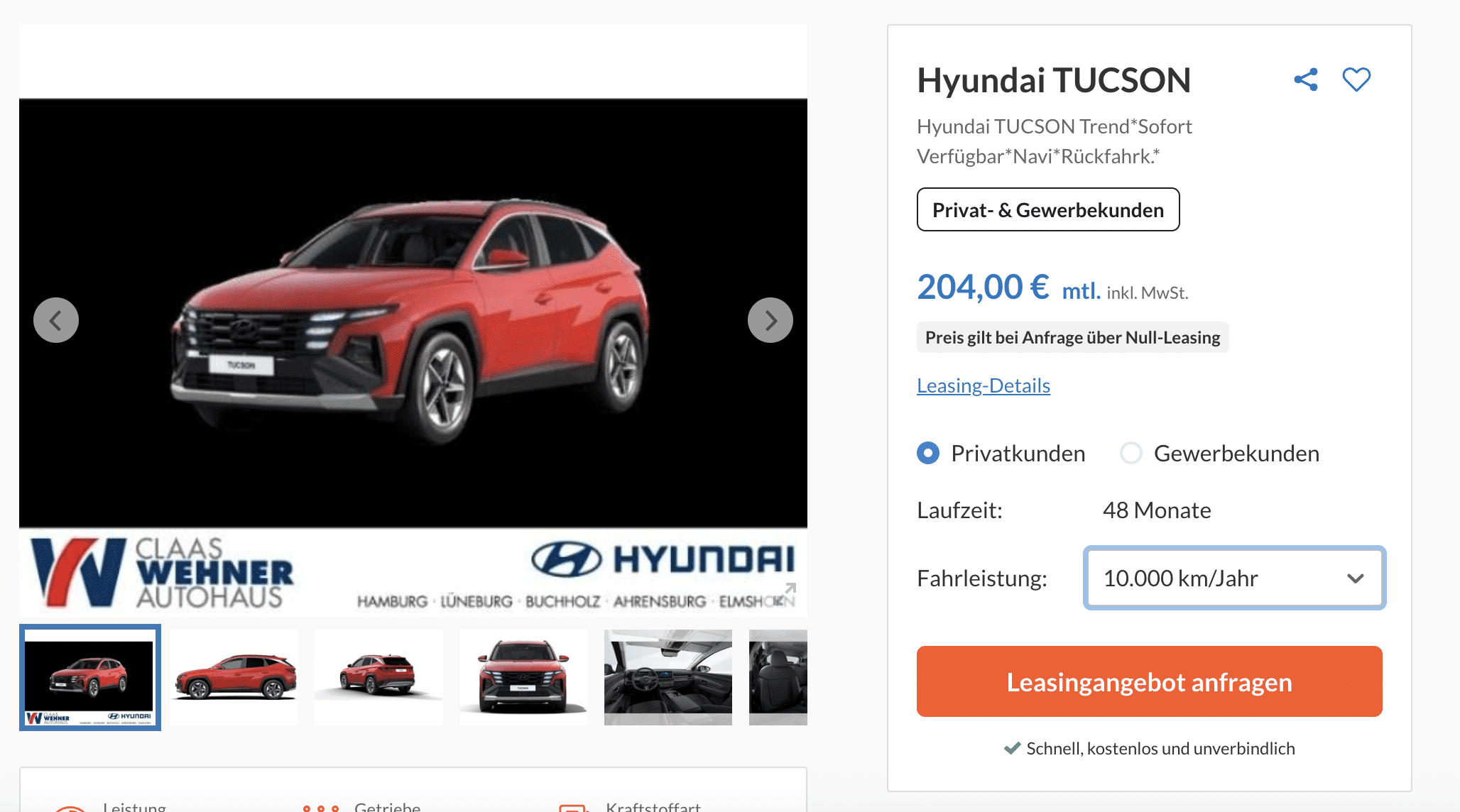This screenshot has width=1460, height=812.
Task: Open the dashboard interior thumbnail
Action: point(668,677)
